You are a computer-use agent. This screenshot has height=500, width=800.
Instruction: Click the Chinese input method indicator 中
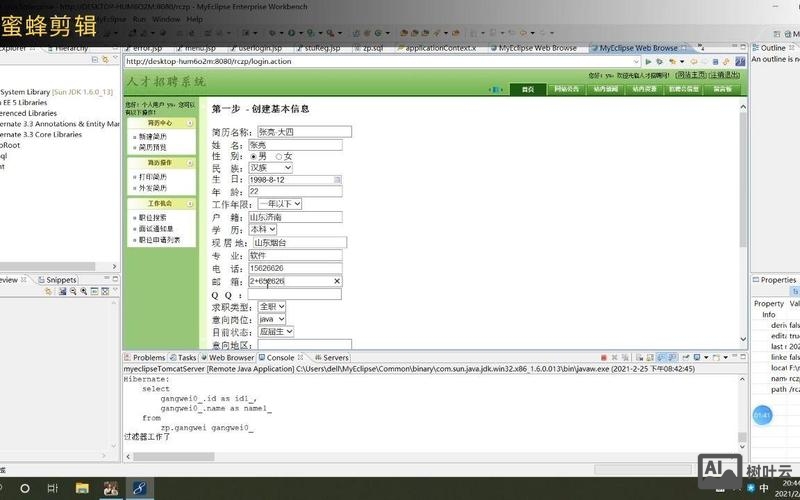[764, 488]
